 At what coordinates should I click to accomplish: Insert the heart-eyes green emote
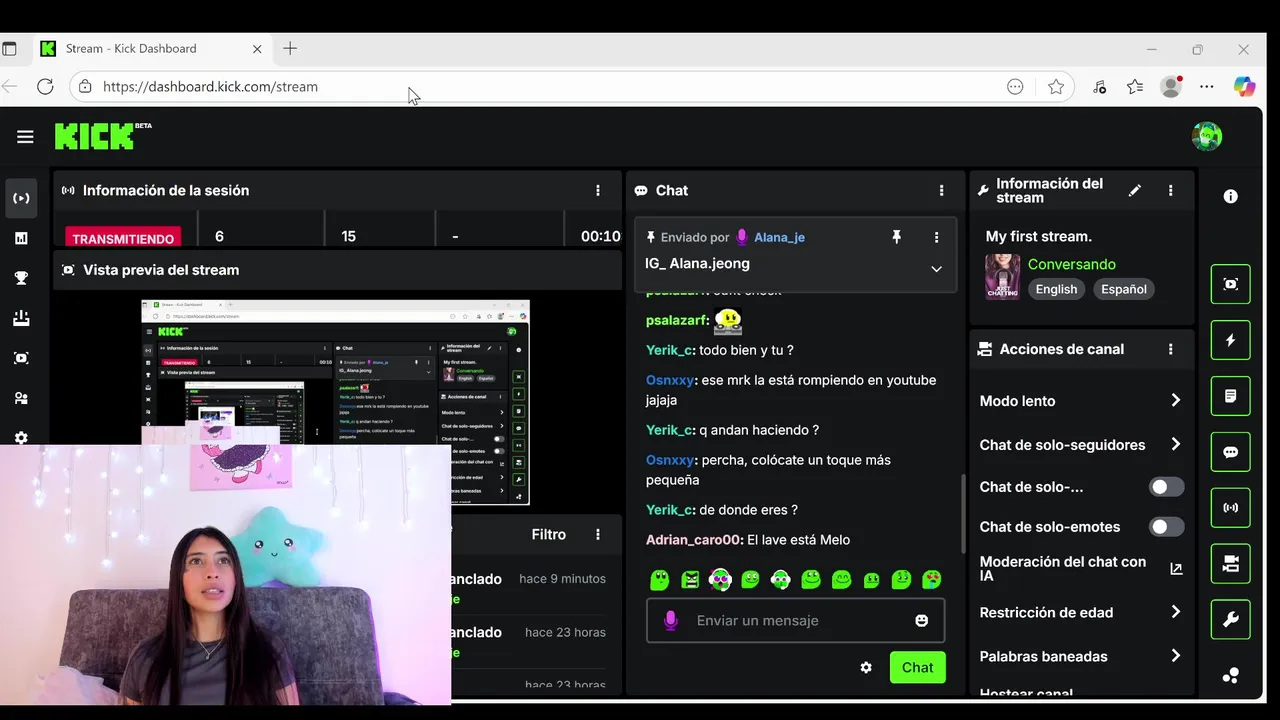pos(931,579)
